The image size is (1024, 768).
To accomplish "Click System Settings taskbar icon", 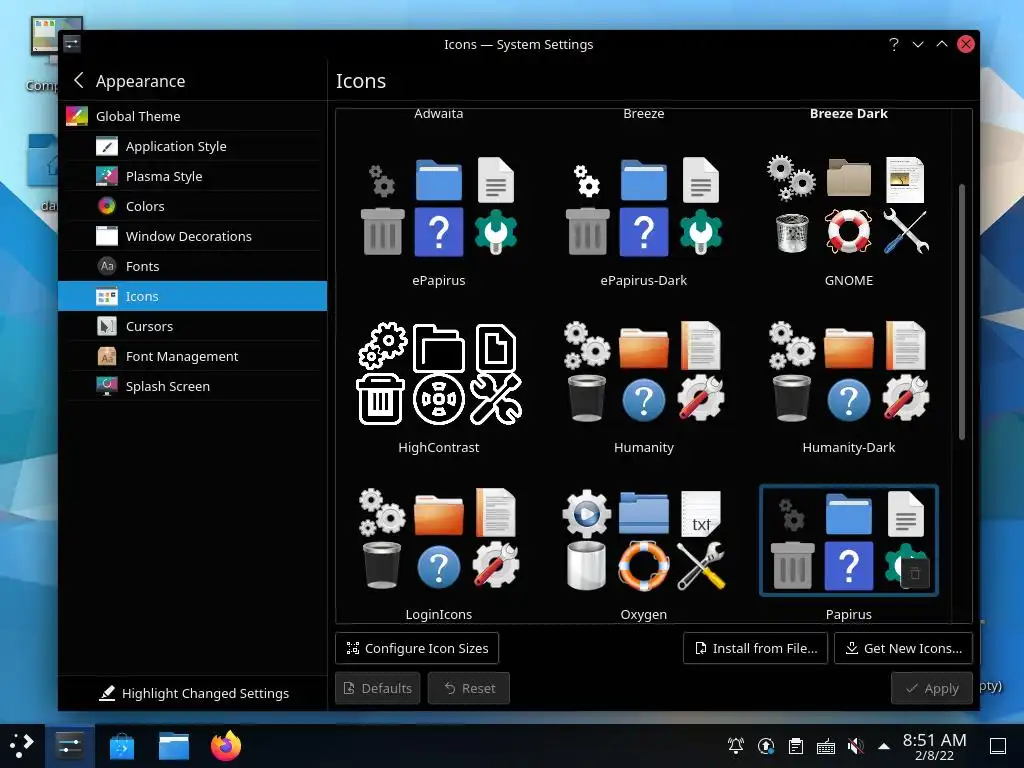I will tap(70, 746).
